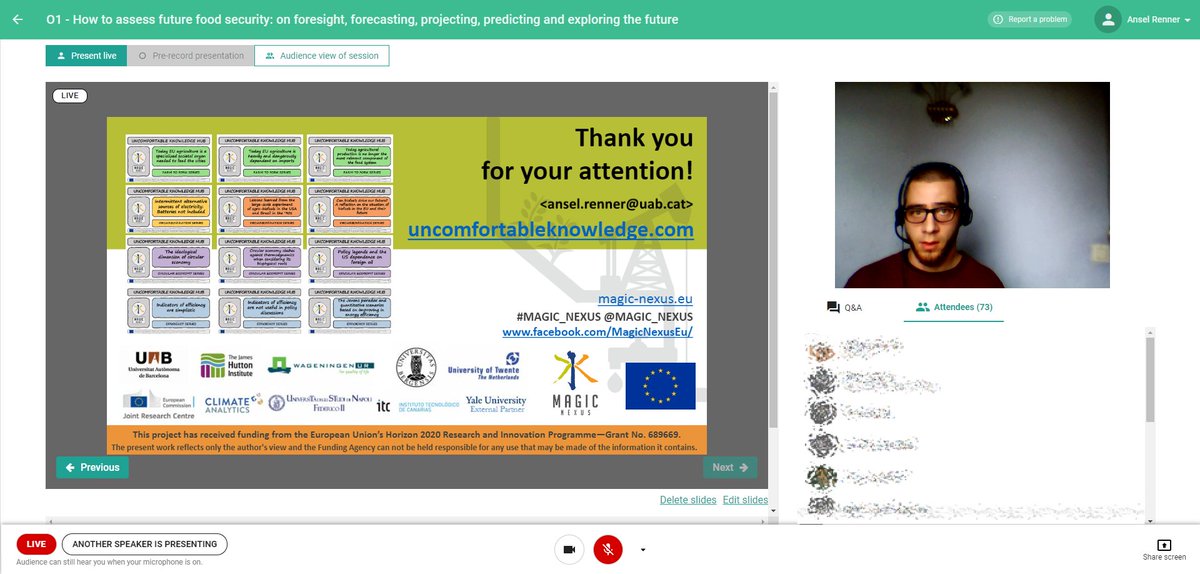Image resolution: width=1200 pixels, height=574 pixels.
Task: Click the Report a problem button
Action: (x=1030, y=19)
